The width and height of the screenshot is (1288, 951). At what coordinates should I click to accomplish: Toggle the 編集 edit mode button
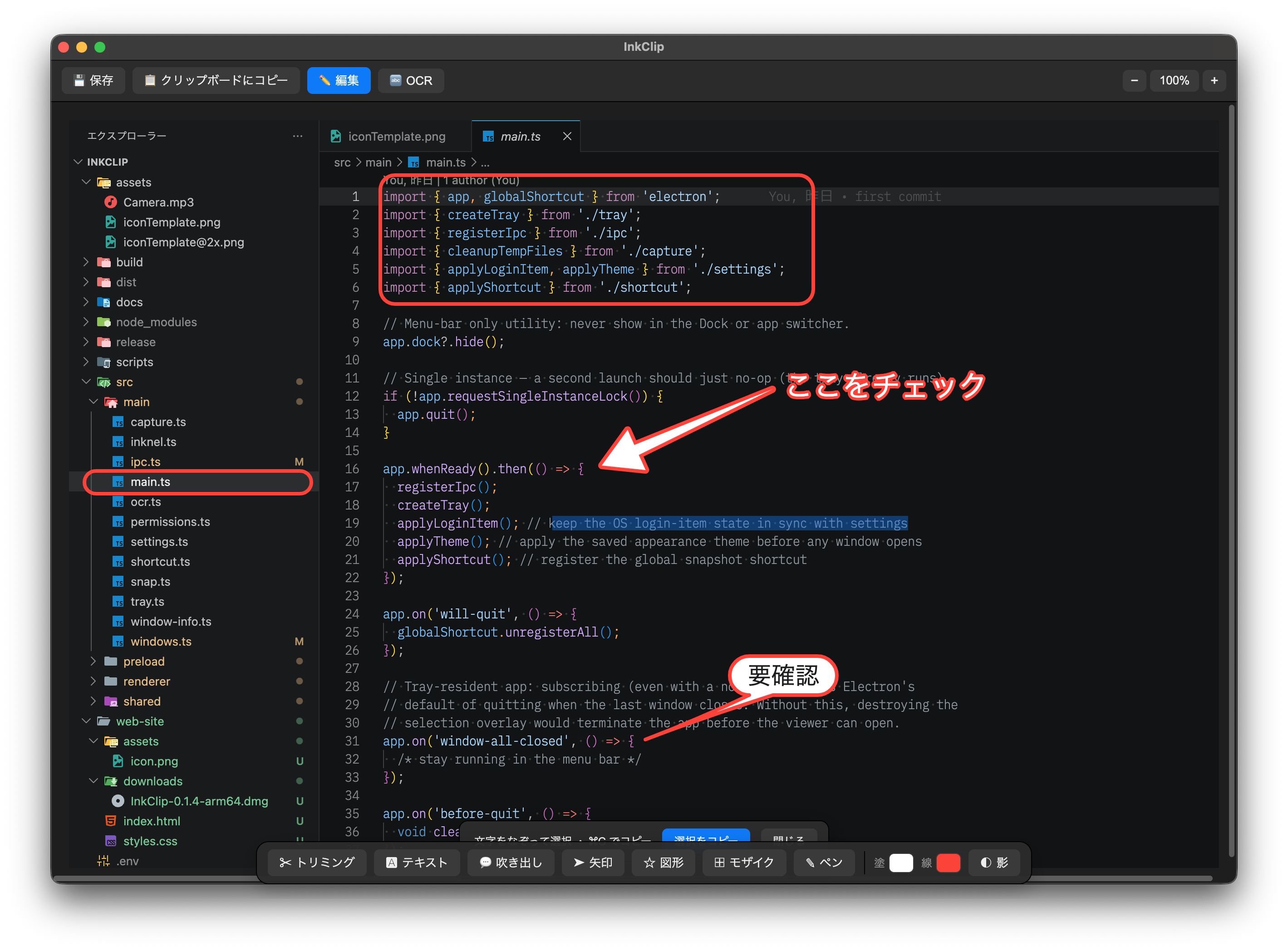click(339, 81)
